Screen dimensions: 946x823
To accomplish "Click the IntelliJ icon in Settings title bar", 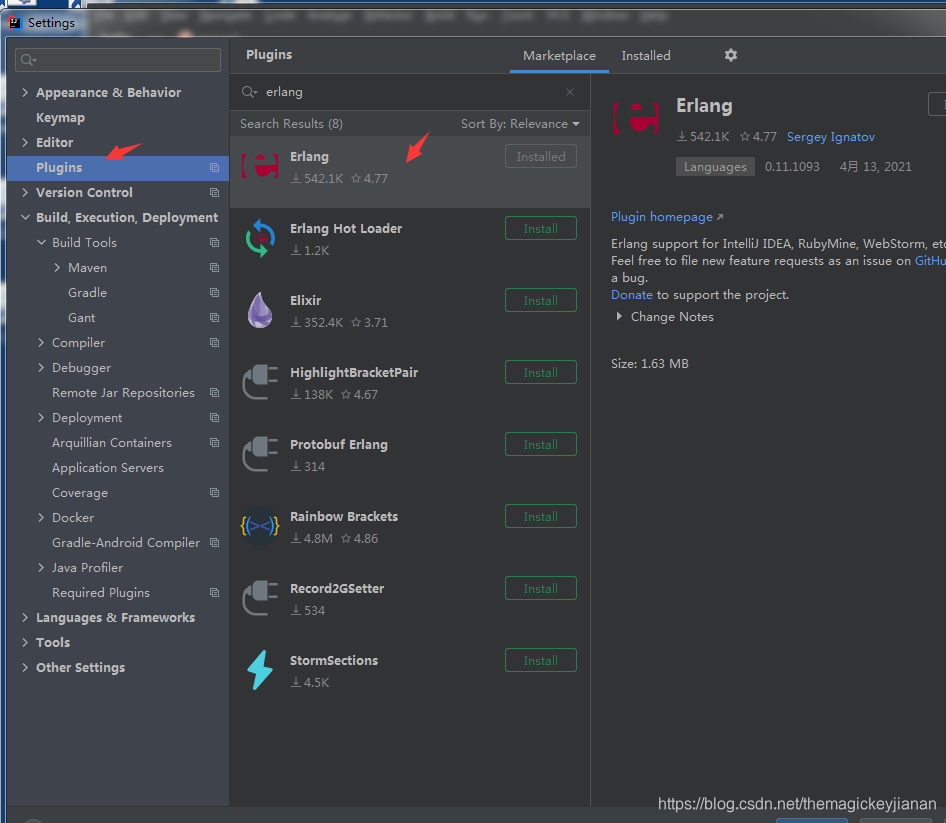I will coord(14,22).
